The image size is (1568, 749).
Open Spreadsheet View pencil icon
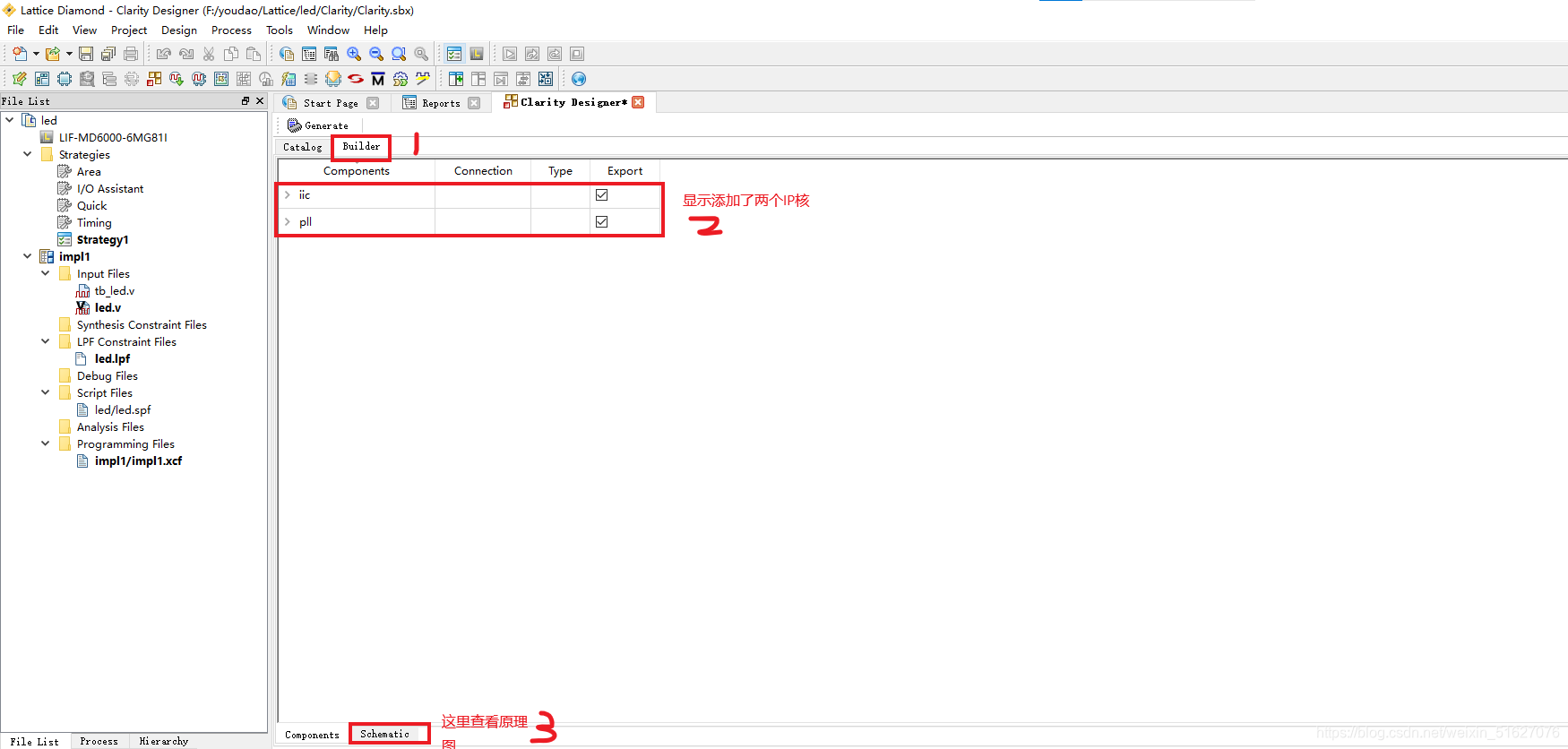pyautogui.click(x=19, y=79)
